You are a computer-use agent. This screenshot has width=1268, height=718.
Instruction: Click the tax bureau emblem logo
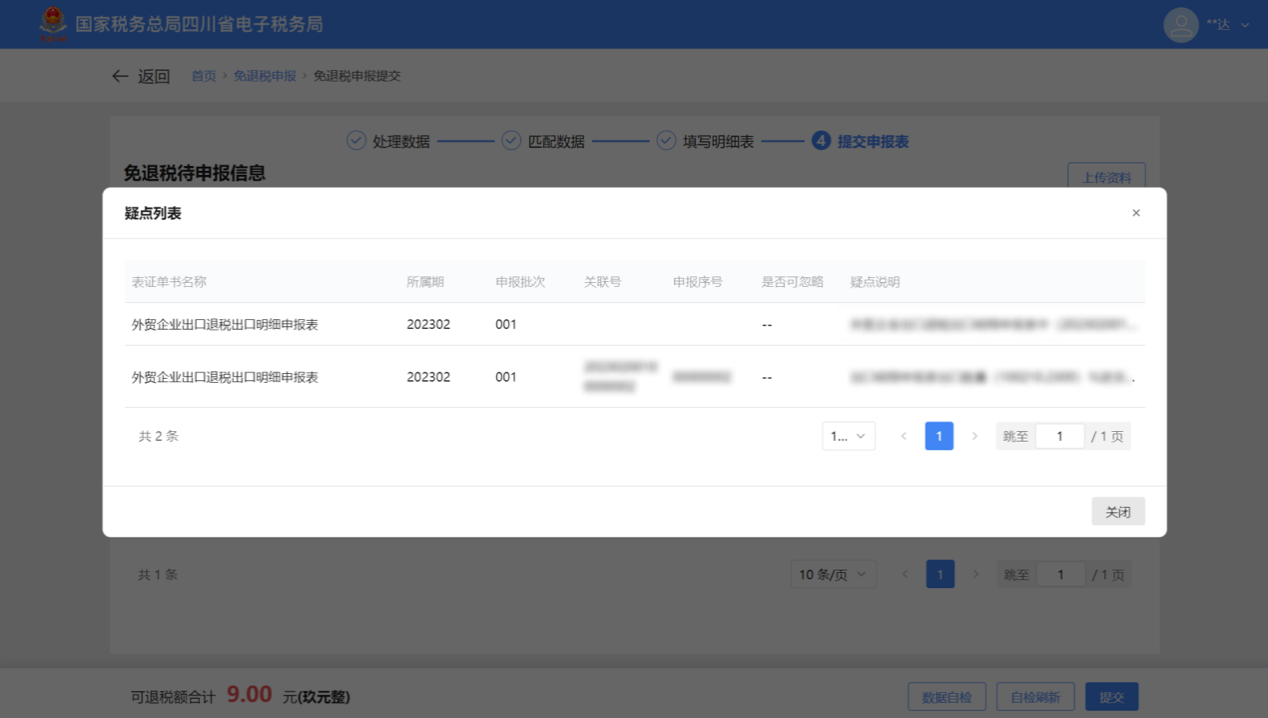point(53,24)
